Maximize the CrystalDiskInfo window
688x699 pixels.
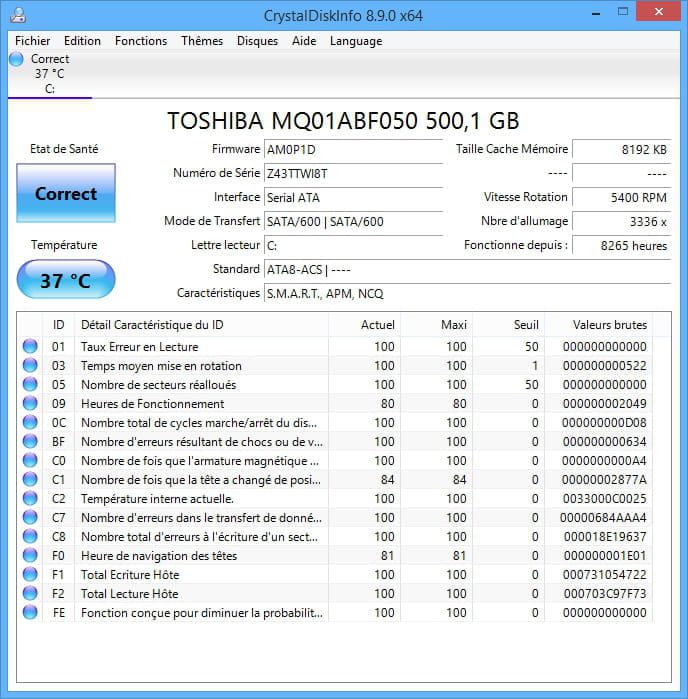623,12
